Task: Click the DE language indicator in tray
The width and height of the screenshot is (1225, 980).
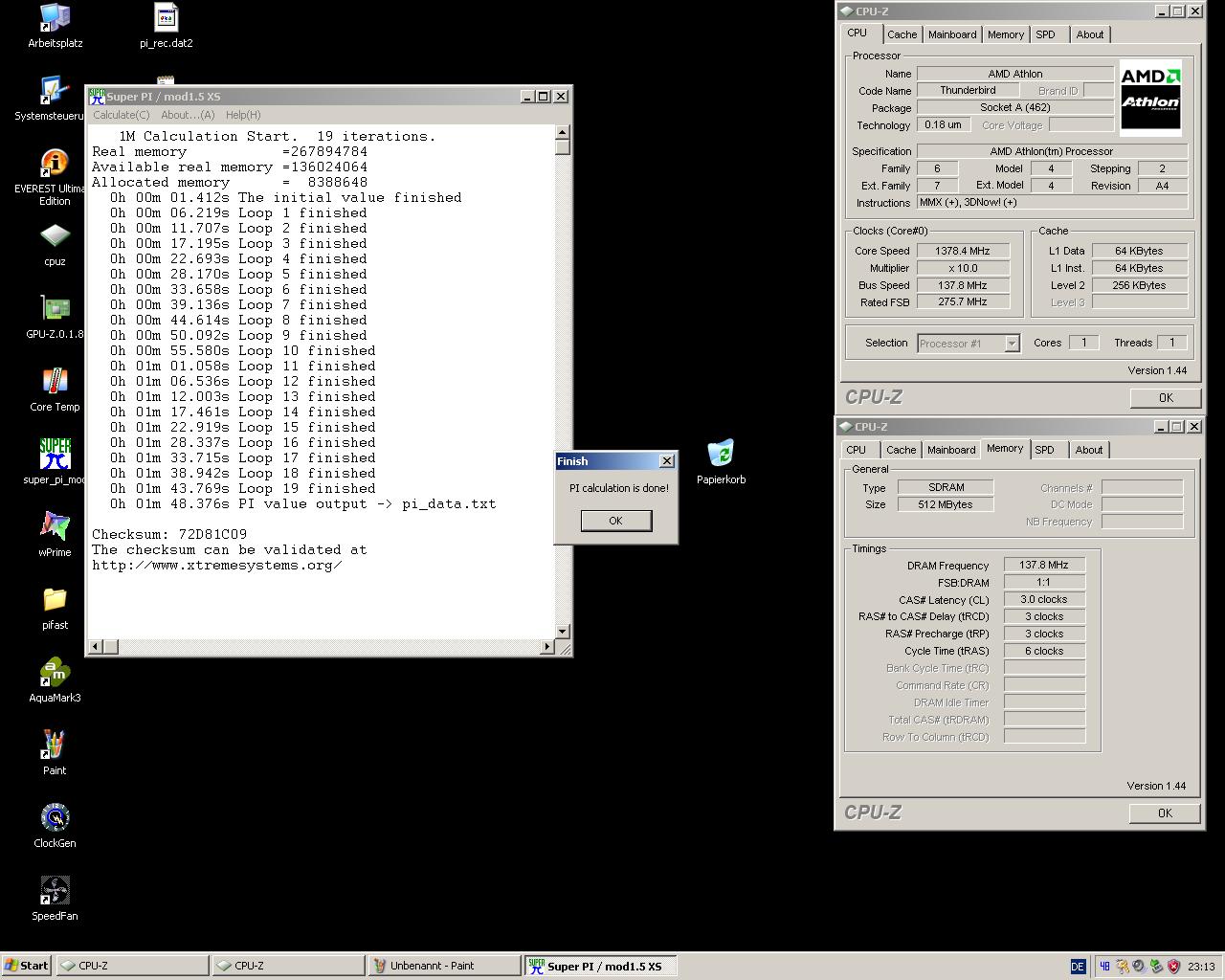Action: point(1078,967)
